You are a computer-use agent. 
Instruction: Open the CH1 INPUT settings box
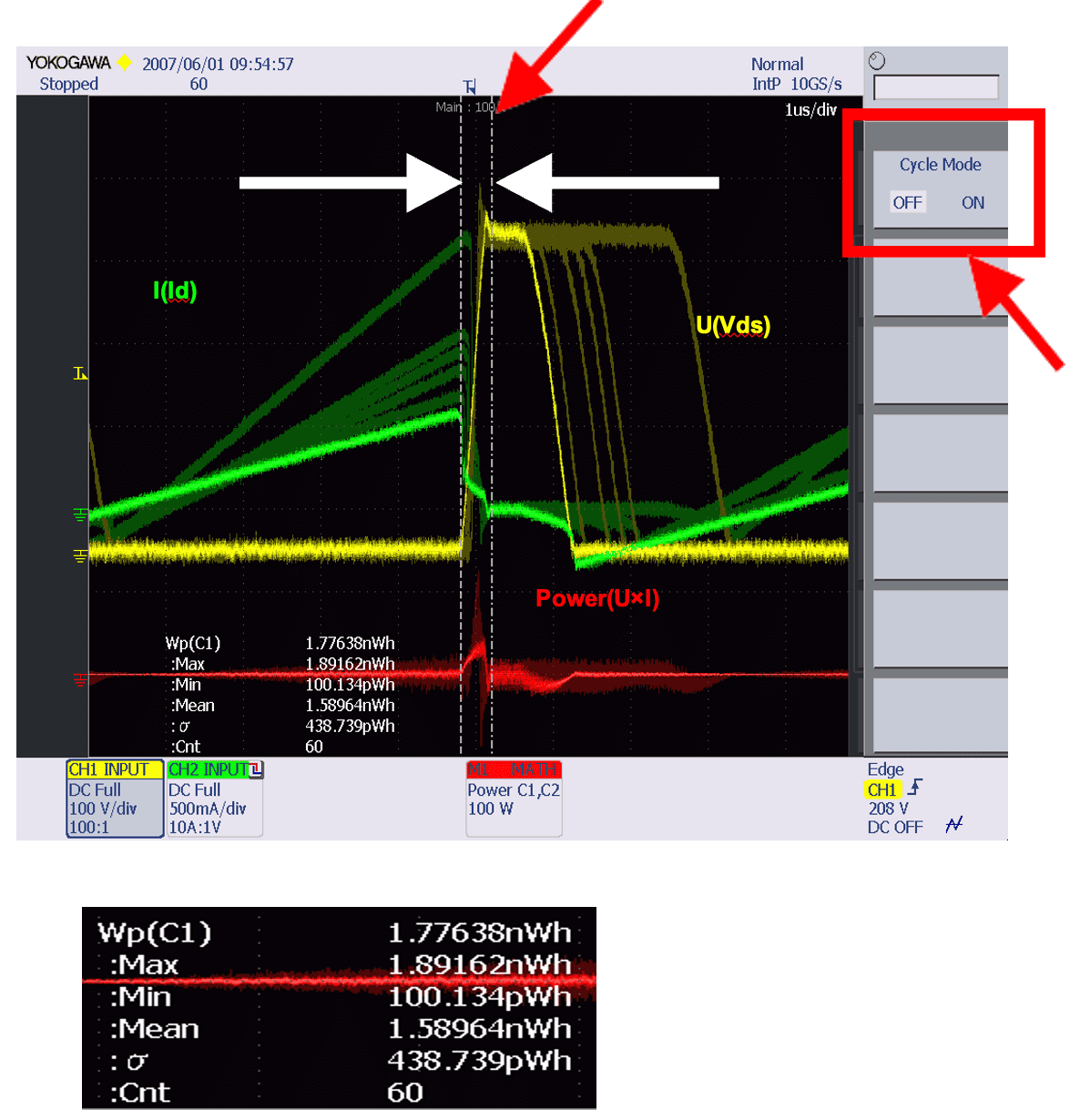(x=115, y=799)
